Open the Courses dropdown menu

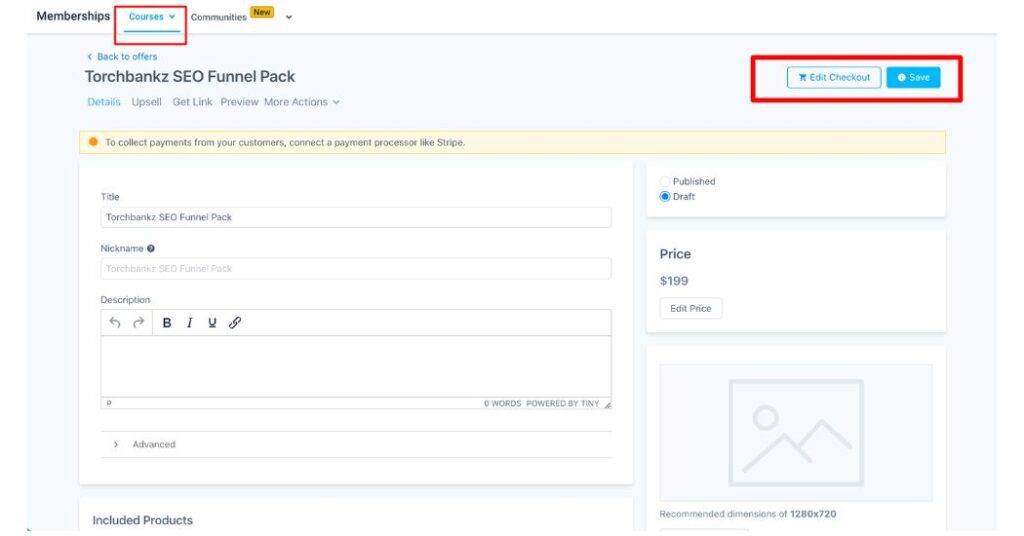click(152, 17)
